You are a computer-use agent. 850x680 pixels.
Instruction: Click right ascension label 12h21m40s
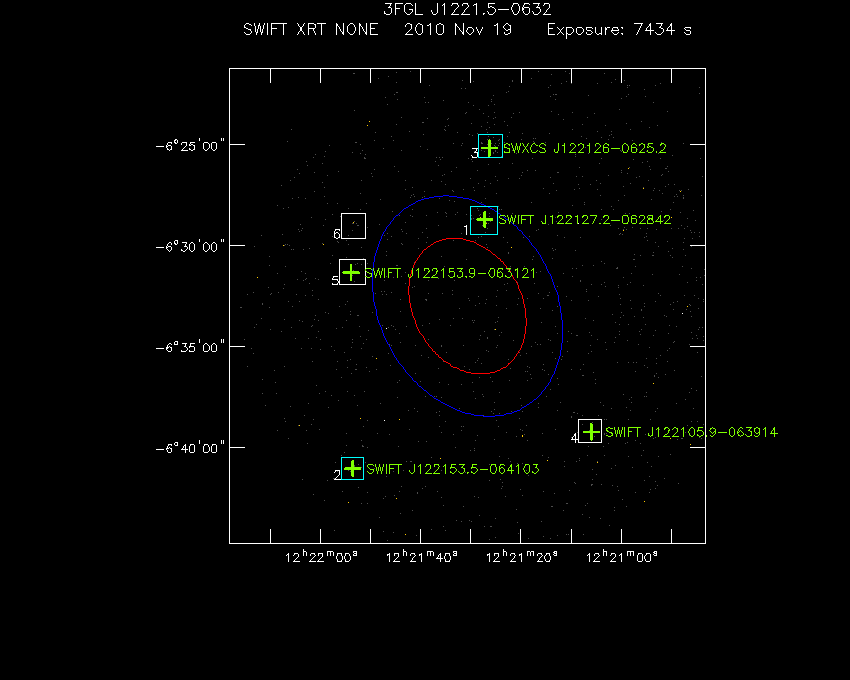[x=422, y=556]
